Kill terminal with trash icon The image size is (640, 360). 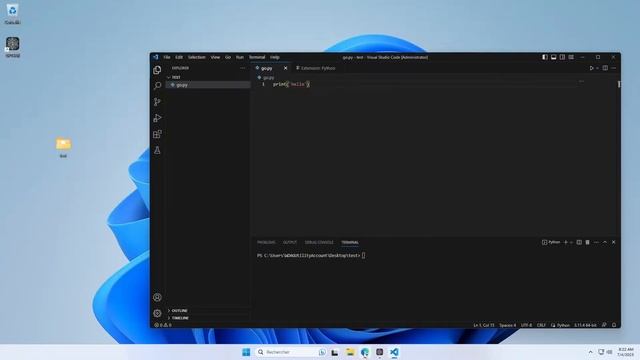pos(587,242)
